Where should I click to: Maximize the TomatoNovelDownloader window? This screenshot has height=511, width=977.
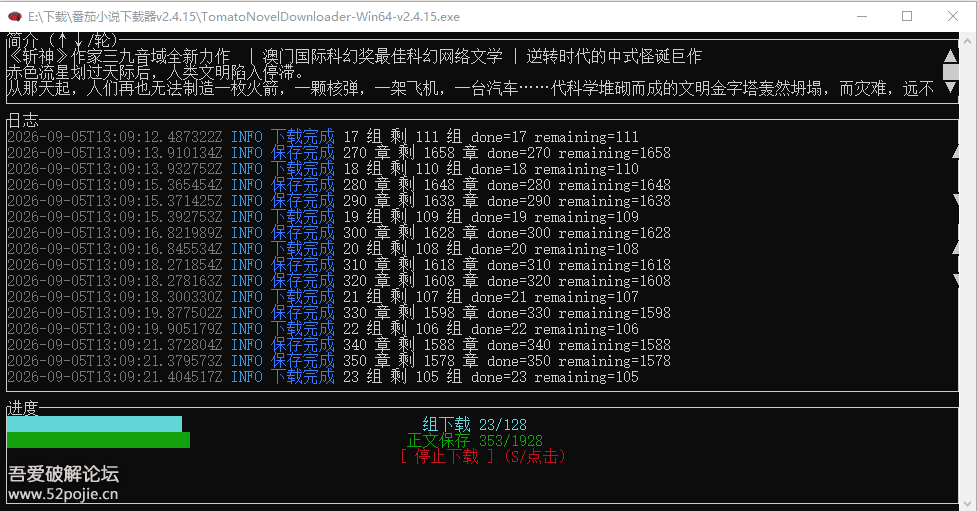[x=907, y=17]
